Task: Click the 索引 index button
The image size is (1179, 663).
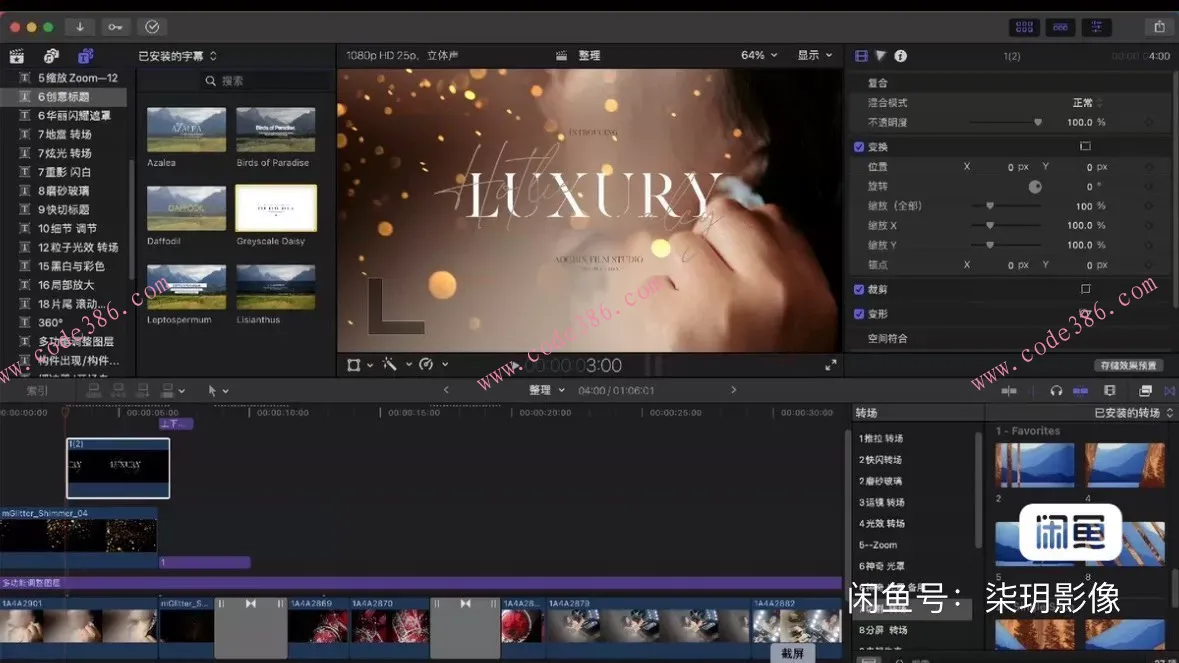Action: [36, 390]
